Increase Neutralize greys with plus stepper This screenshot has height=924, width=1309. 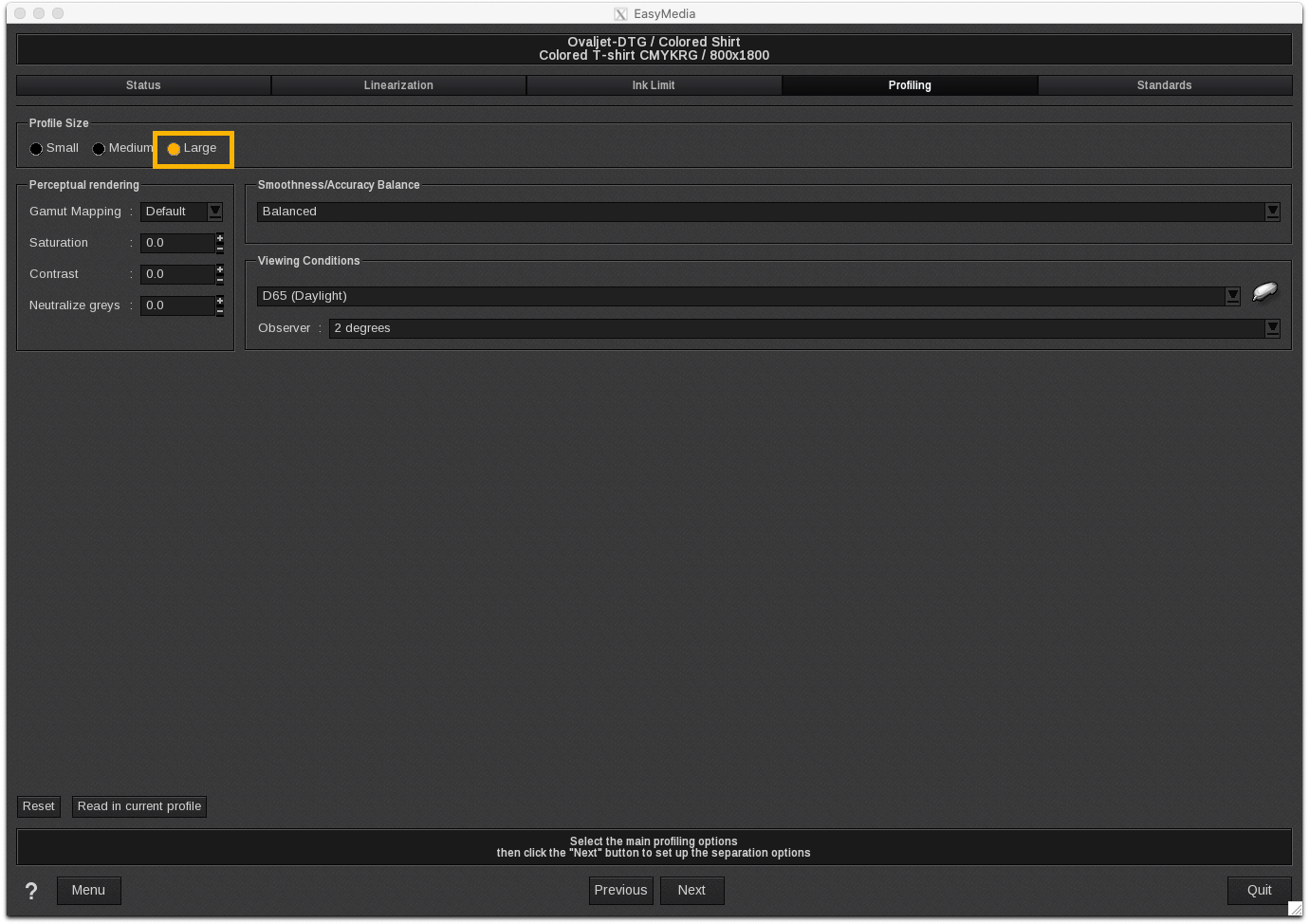[220, 301]
